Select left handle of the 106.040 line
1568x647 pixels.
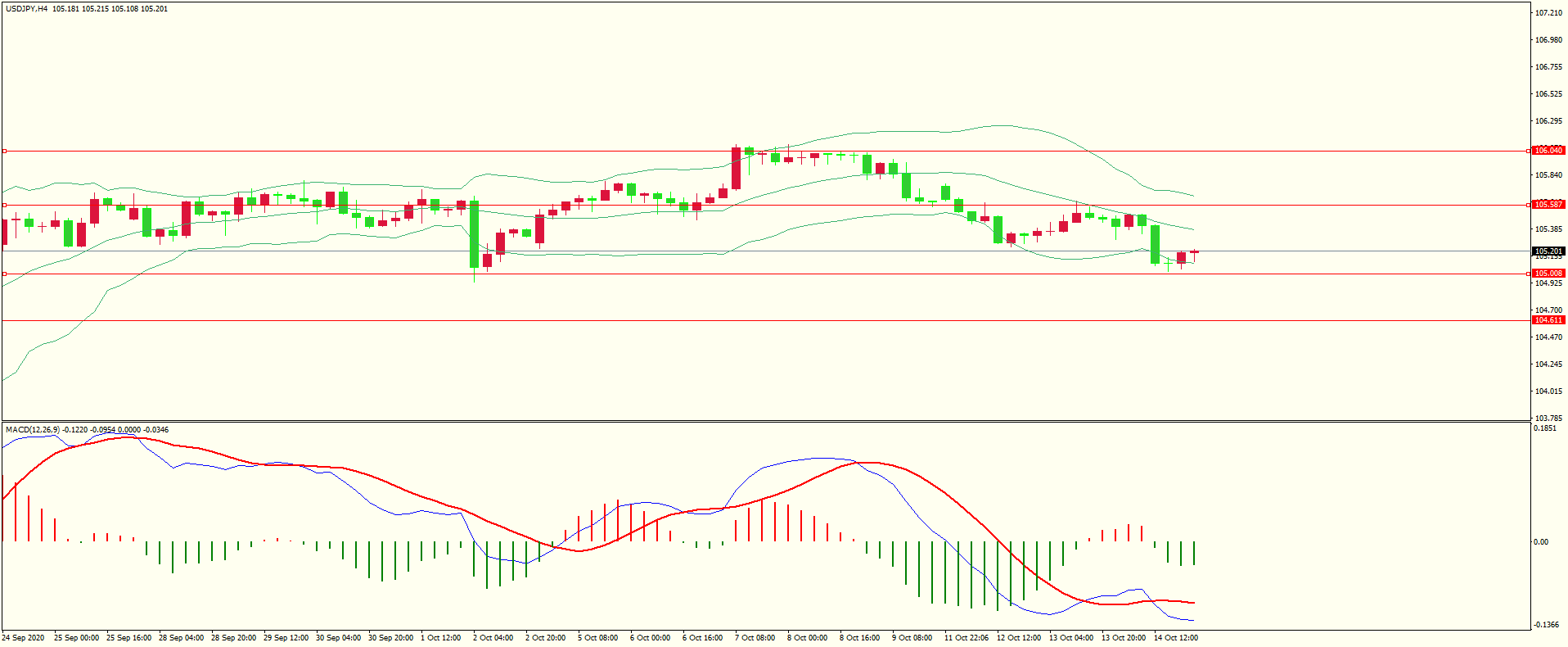click(x=4, y=151)
